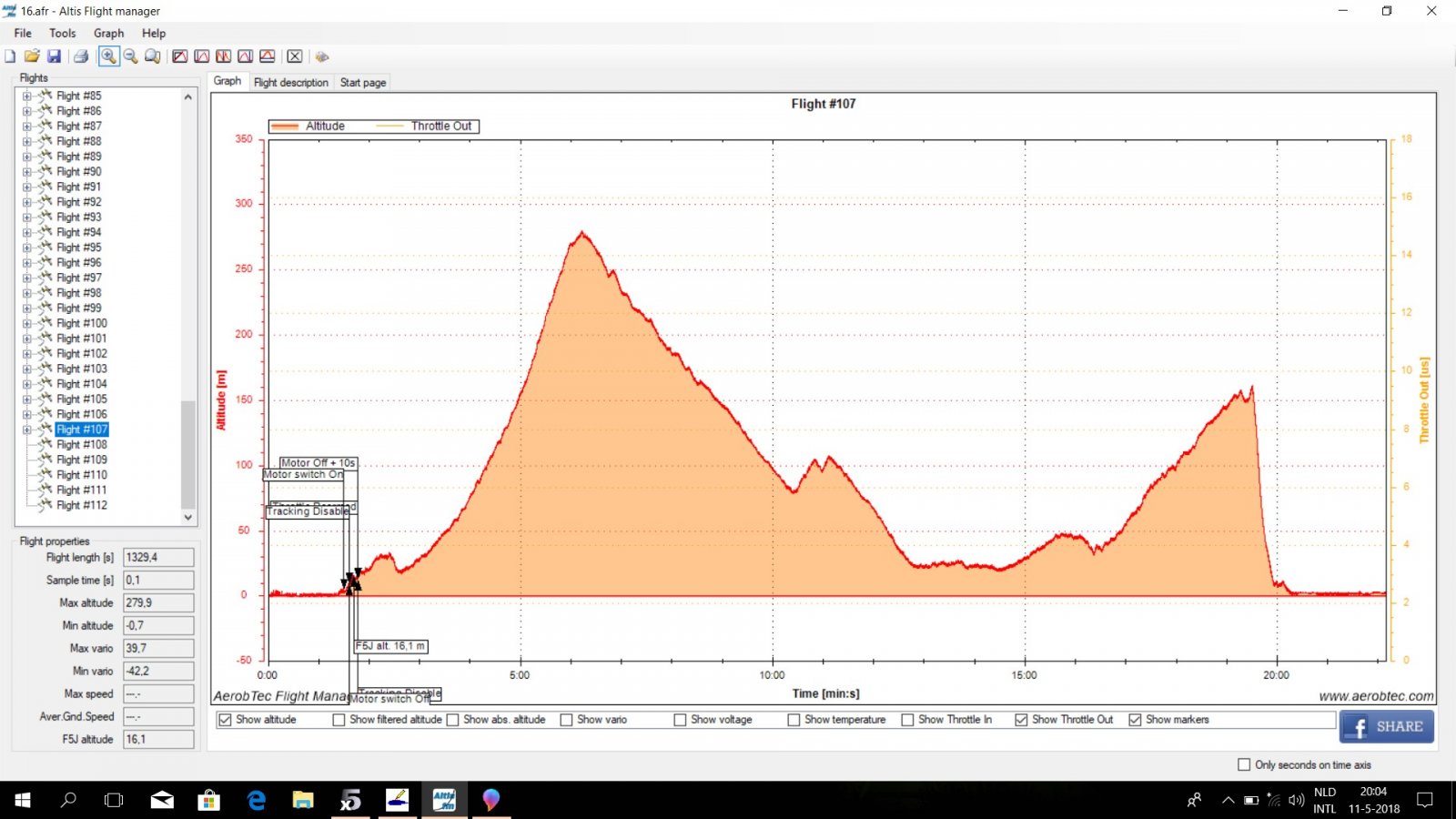1456x819 pixels.
Task: Click the second graph-style toolbar icon
Action: (202, 56)
